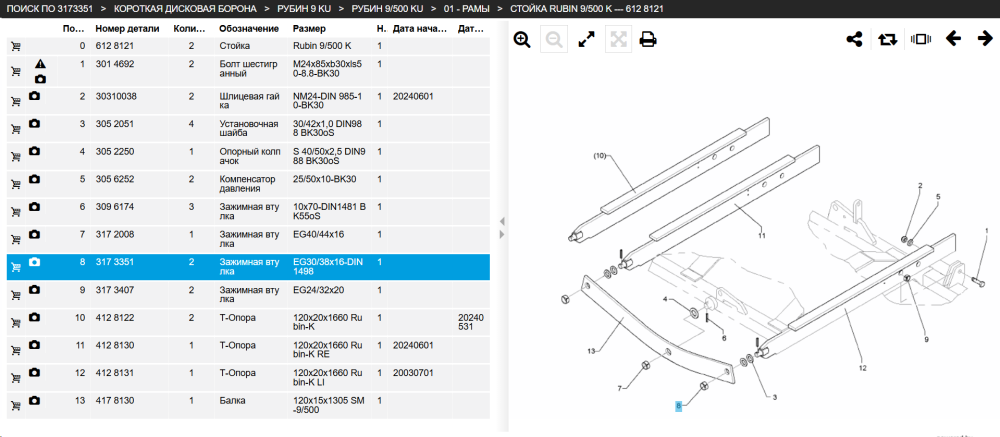Collapse the parts list panel left
Image resolution: width=1000 pixels, height=437 pixels.
pyautogui.click(x=502, y=221)
